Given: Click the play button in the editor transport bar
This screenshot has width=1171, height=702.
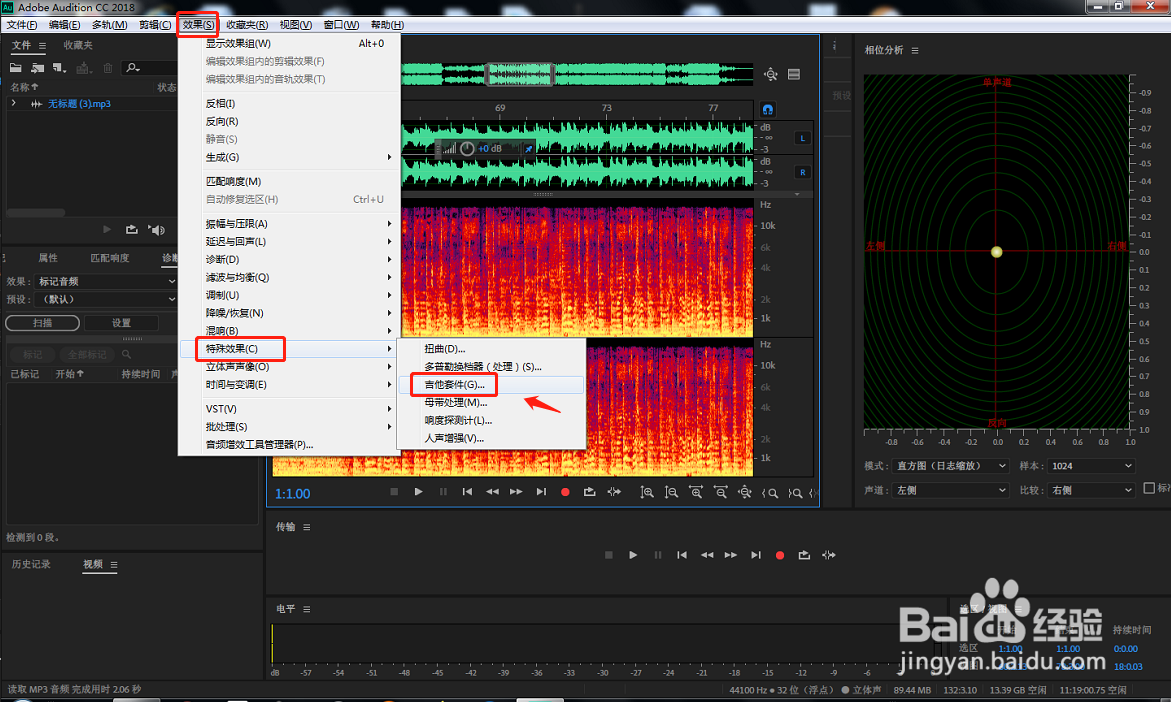Looking at the screenshot, I should (418, 492).
